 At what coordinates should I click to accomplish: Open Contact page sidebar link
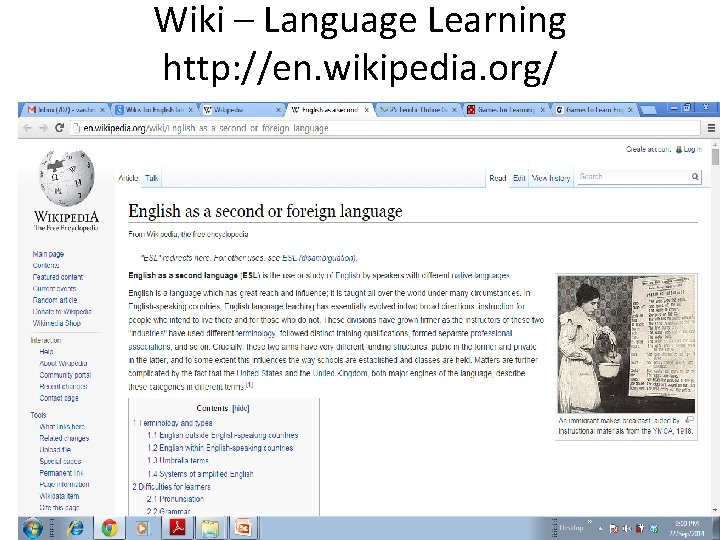coord(59,398)
